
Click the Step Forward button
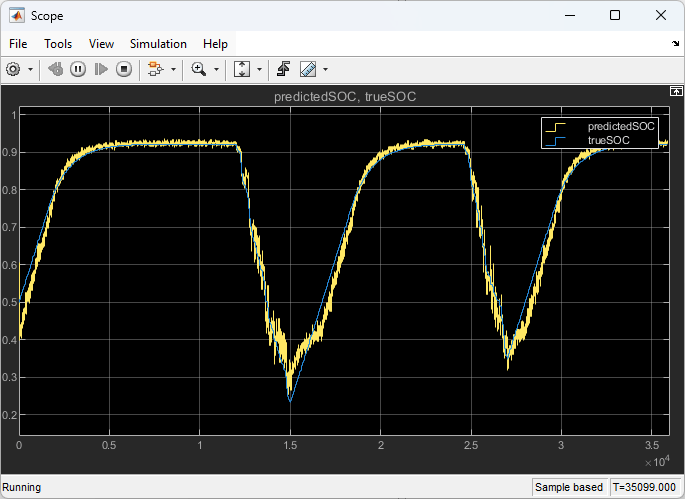pyautogui.click(x=100, y=69)
